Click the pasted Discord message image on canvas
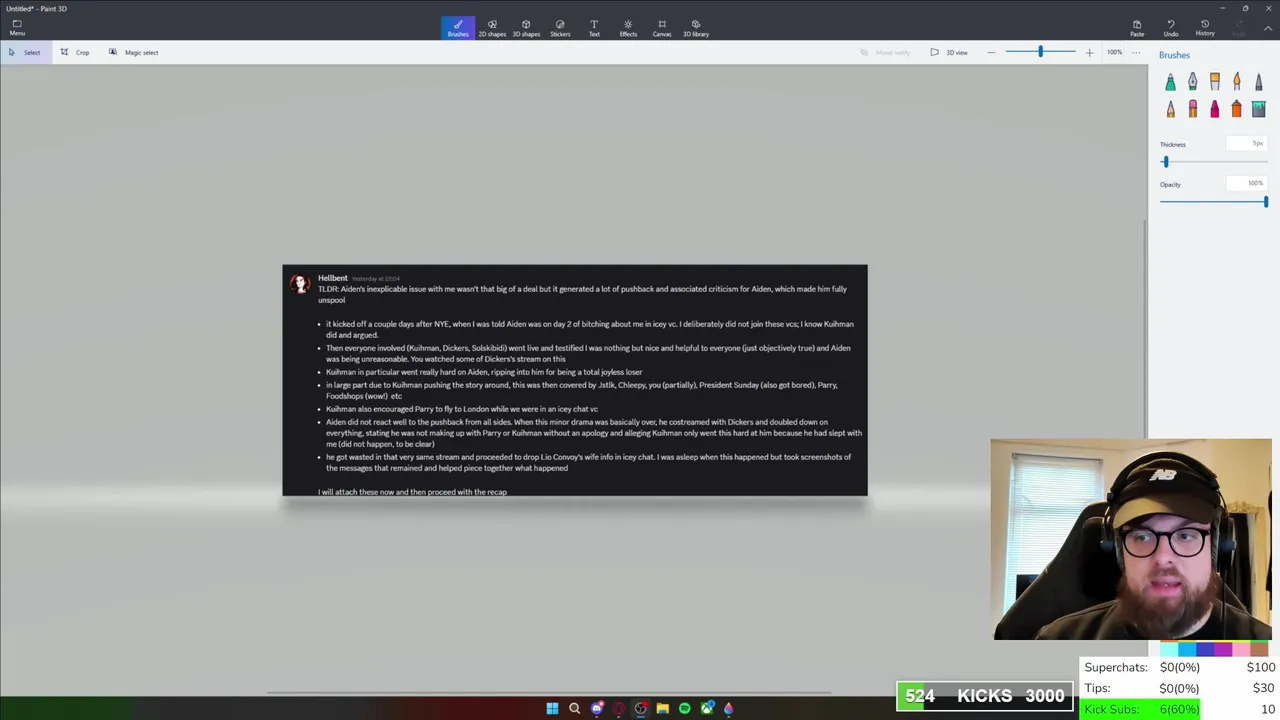 575,380
